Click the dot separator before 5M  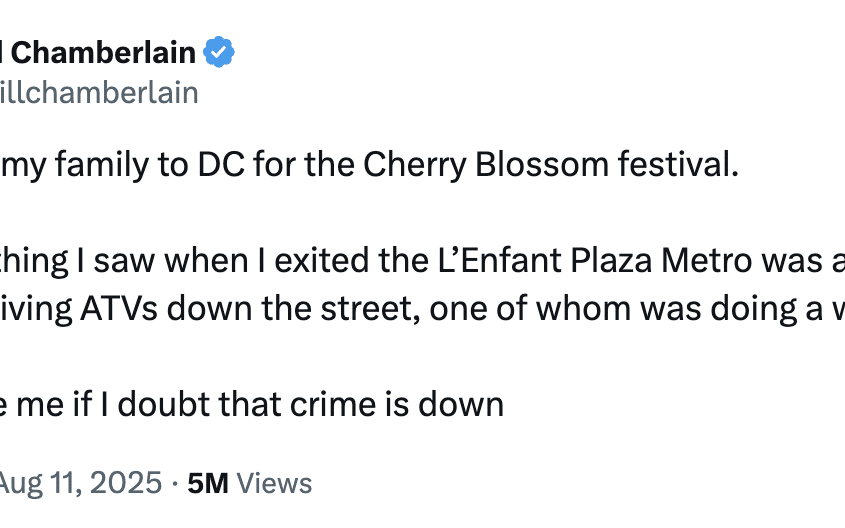coord(175,483)
